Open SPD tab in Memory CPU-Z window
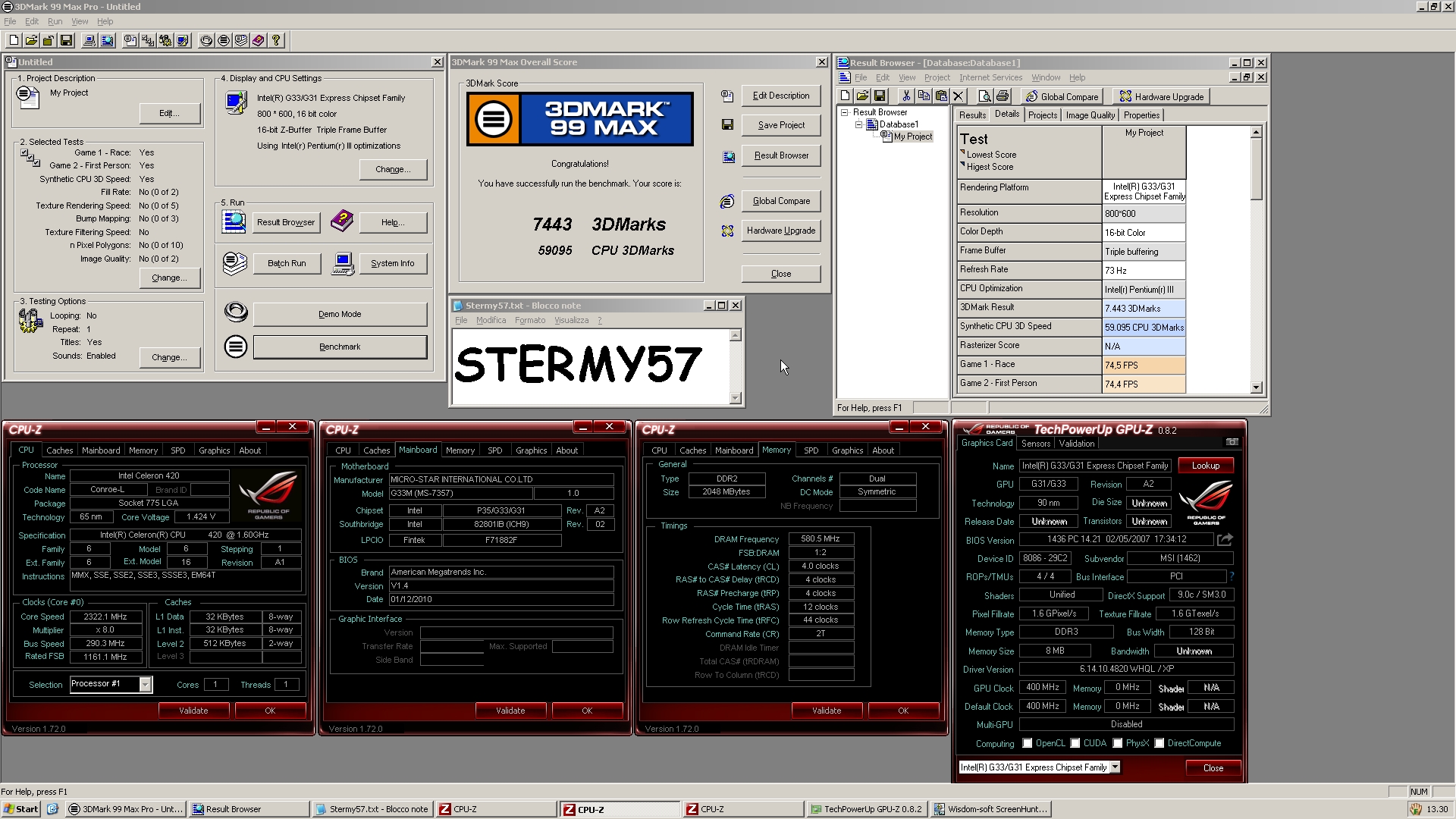Image resolution: width=1456 pixels, height=819 pixels. click(x=811, y=450)
